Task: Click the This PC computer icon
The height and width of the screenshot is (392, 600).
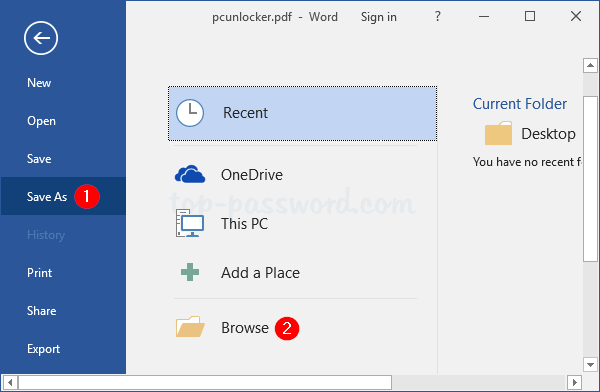Action: (x=190, y=223)
